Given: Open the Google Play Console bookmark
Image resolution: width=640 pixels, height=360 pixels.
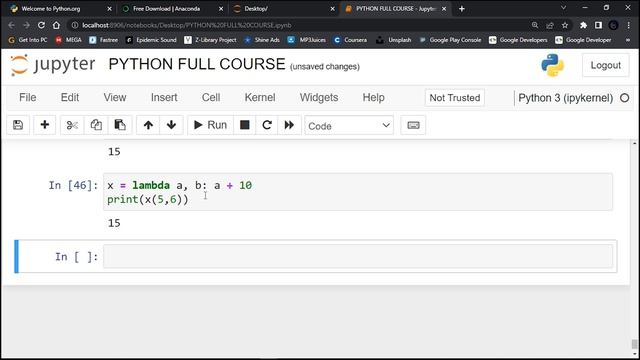Looking at the screenshot, I should coord(450,40).
